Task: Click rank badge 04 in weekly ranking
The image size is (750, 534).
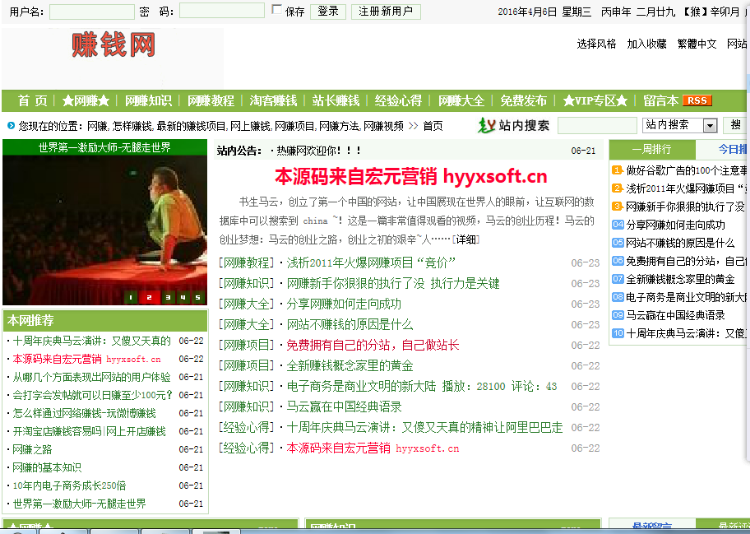Action: pyautogui.click(x=618, y=224)
